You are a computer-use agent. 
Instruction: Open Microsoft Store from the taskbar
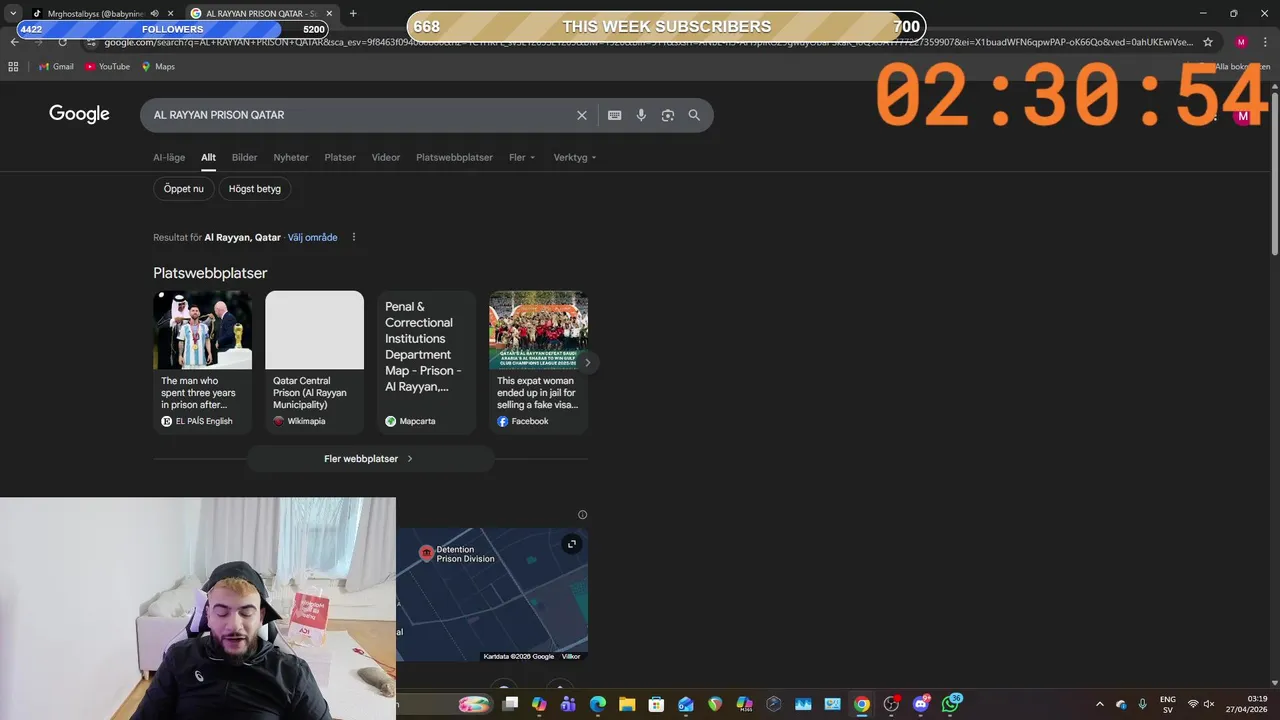pos(656,704)
